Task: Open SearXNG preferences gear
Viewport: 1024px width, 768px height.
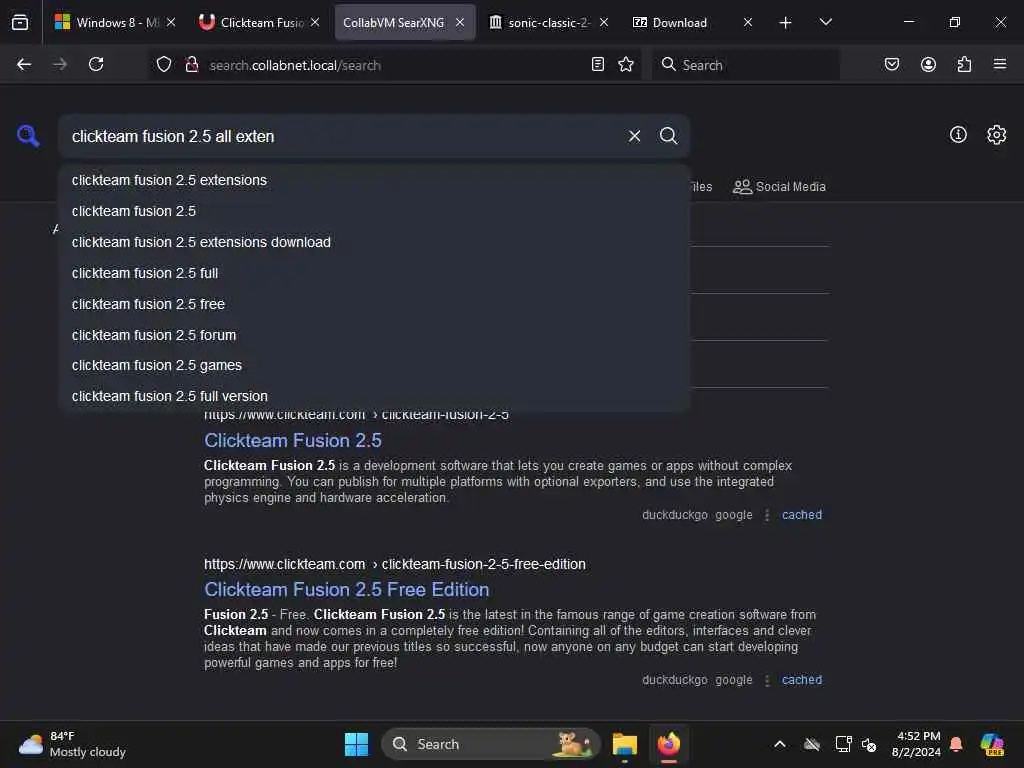Action: [996, 135]
